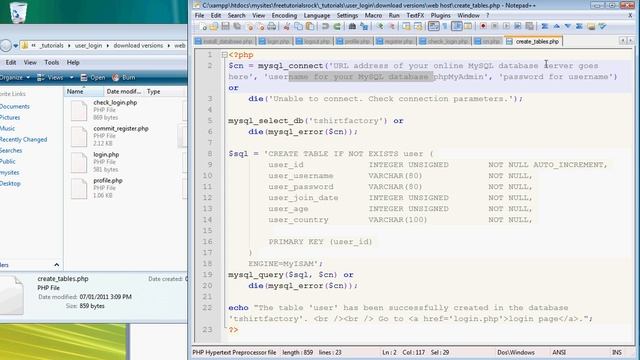Click the blue up-triangle toolbar icon
The image size is (640, 360).
pyautogui.click(x=556, y=26)
